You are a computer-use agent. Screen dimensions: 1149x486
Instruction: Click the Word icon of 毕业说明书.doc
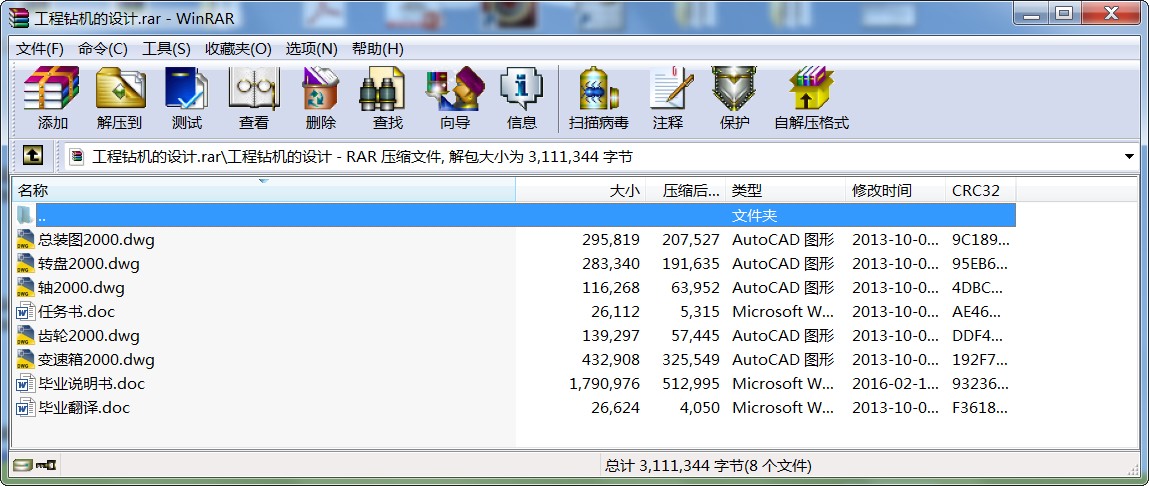(x=26, y=383)
